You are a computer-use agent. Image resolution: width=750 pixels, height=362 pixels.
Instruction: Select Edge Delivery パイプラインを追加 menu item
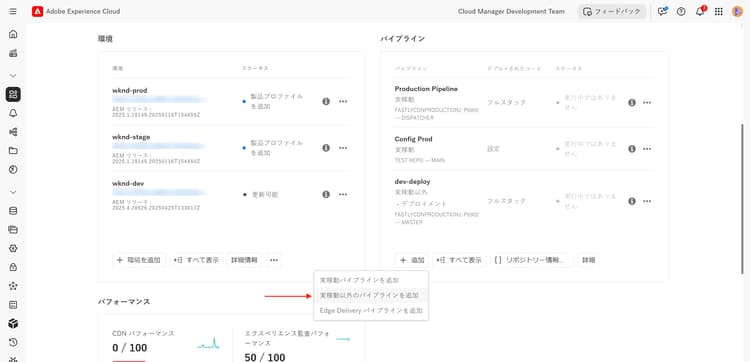click(x=371, y=311)
